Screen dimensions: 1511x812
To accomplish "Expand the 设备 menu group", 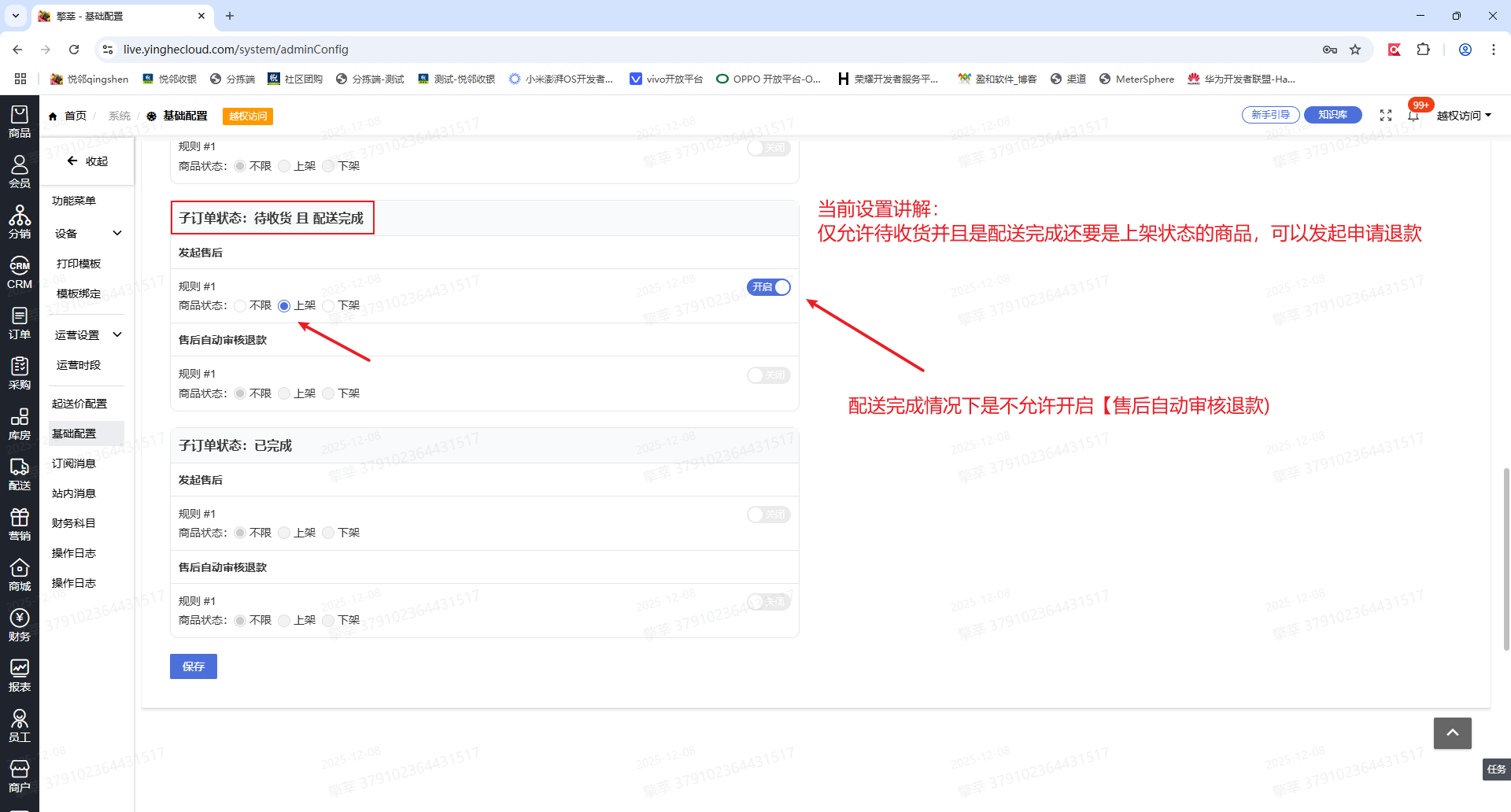I will pyautogui.click(x=87, y=234).
